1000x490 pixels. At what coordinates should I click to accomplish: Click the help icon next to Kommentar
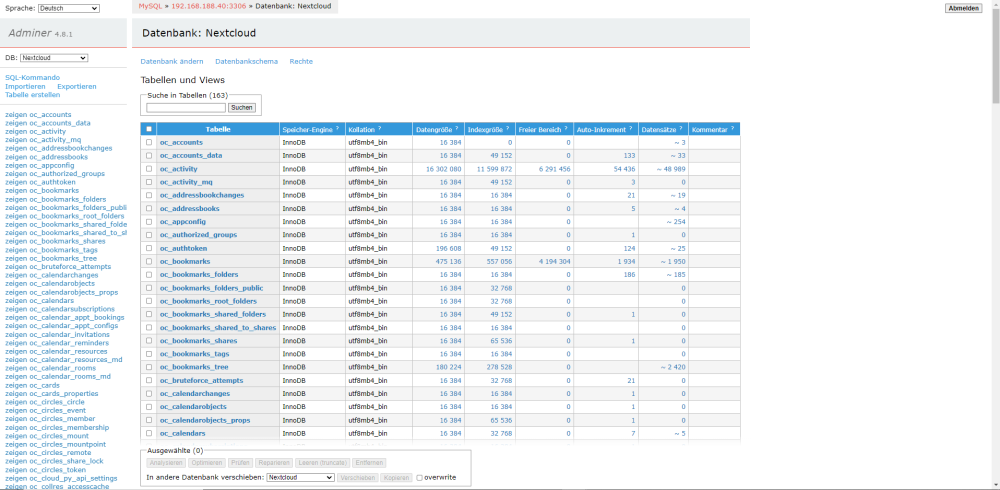[732, 128]
